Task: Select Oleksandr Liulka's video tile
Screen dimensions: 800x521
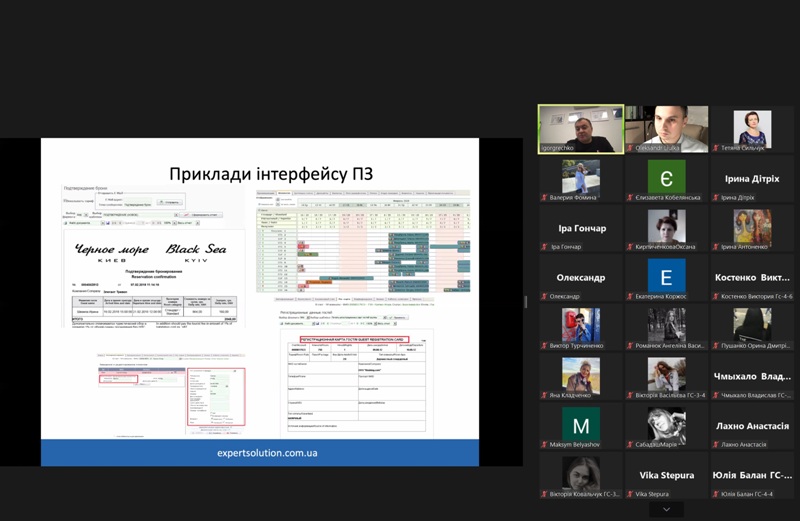Action: click(666, 129)
